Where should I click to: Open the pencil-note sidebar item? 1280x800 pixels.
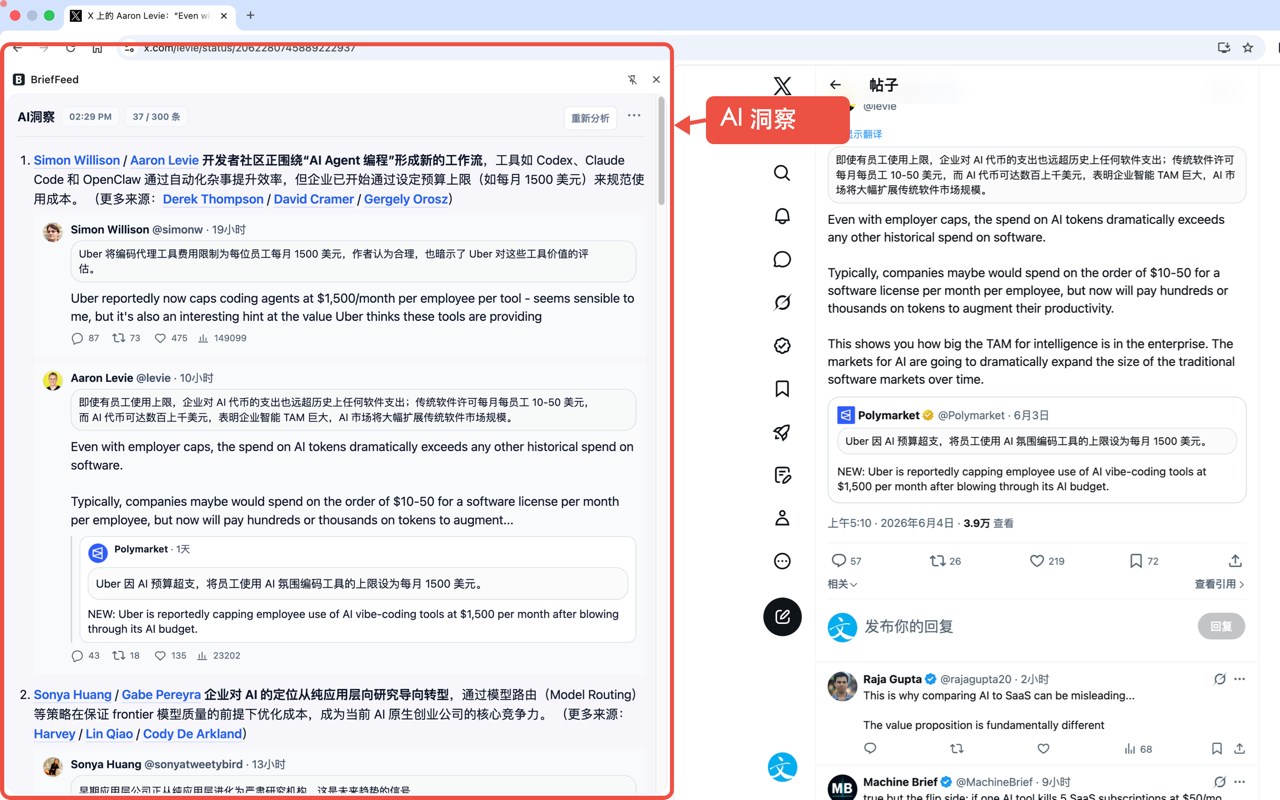point(782,475)
